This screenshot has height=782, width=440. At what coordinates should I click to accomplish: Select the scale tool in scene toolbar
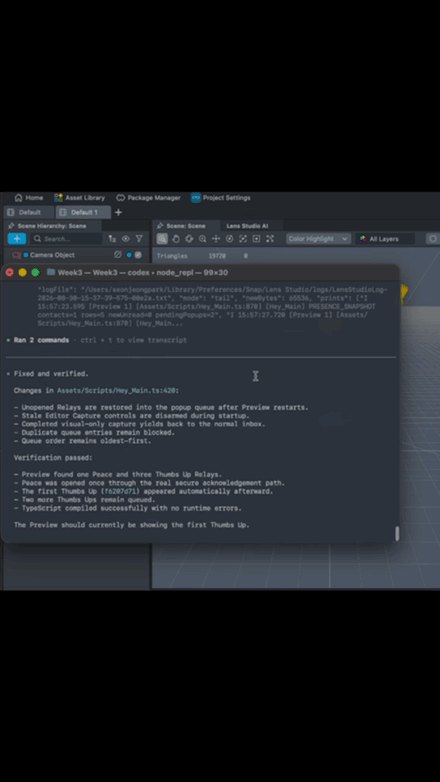(x=243, y=239)
